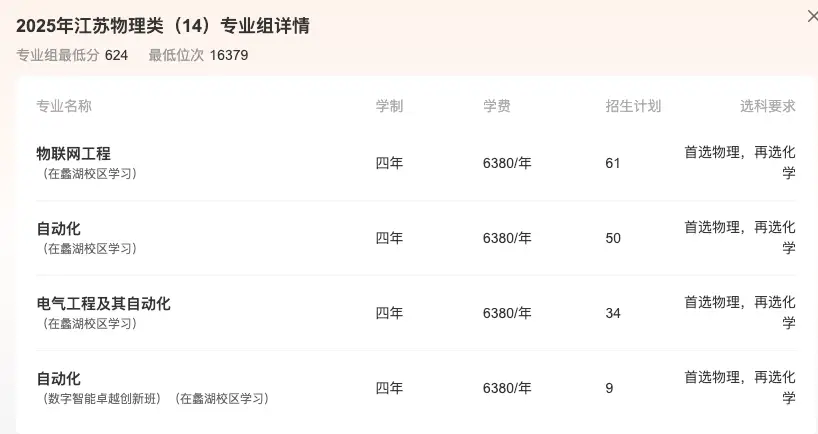
Task: Click enrollment plan number 50
Action: point(613,238)
